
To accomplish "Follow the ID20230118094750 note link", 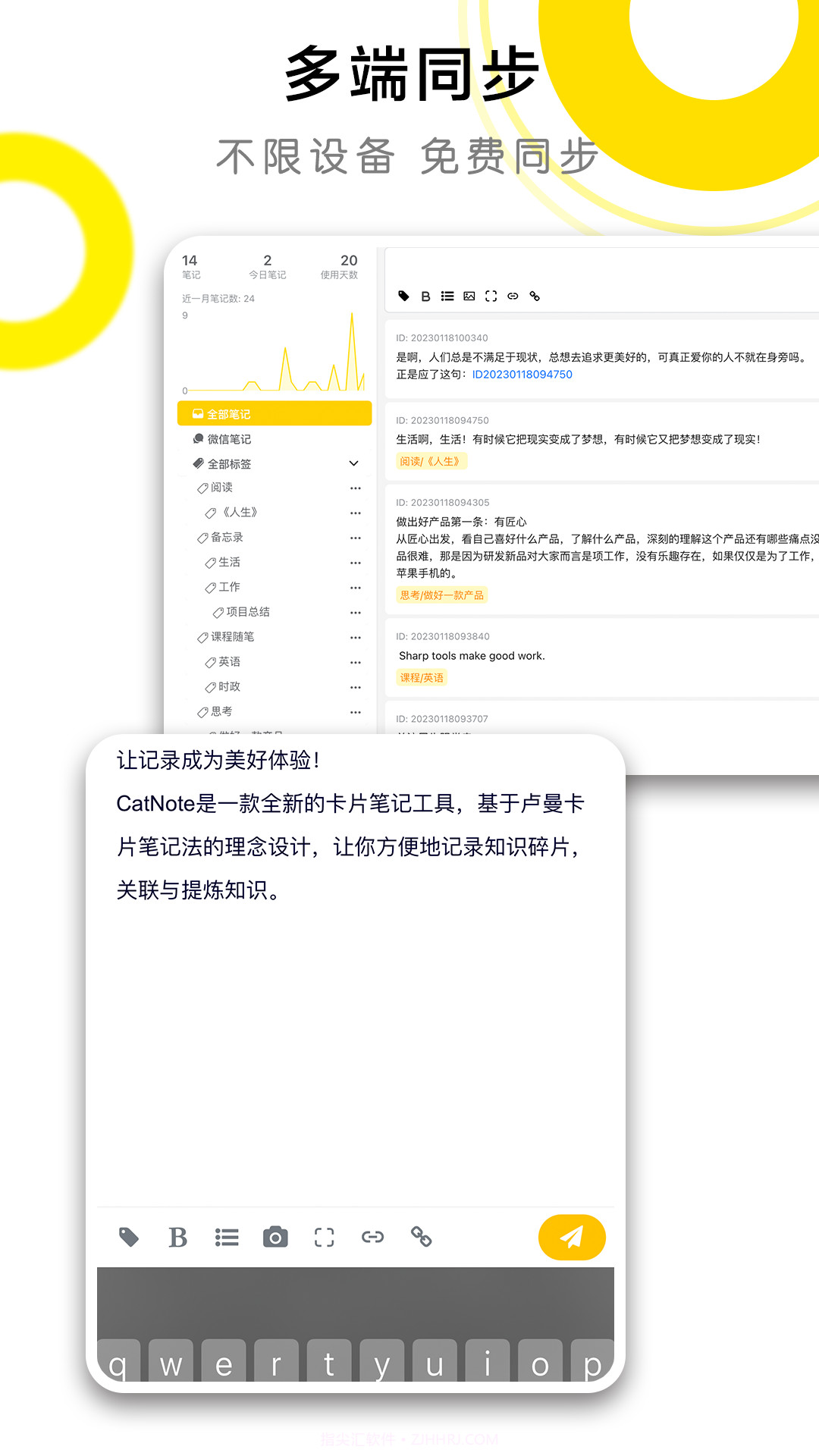I will (x=522, y=375).
